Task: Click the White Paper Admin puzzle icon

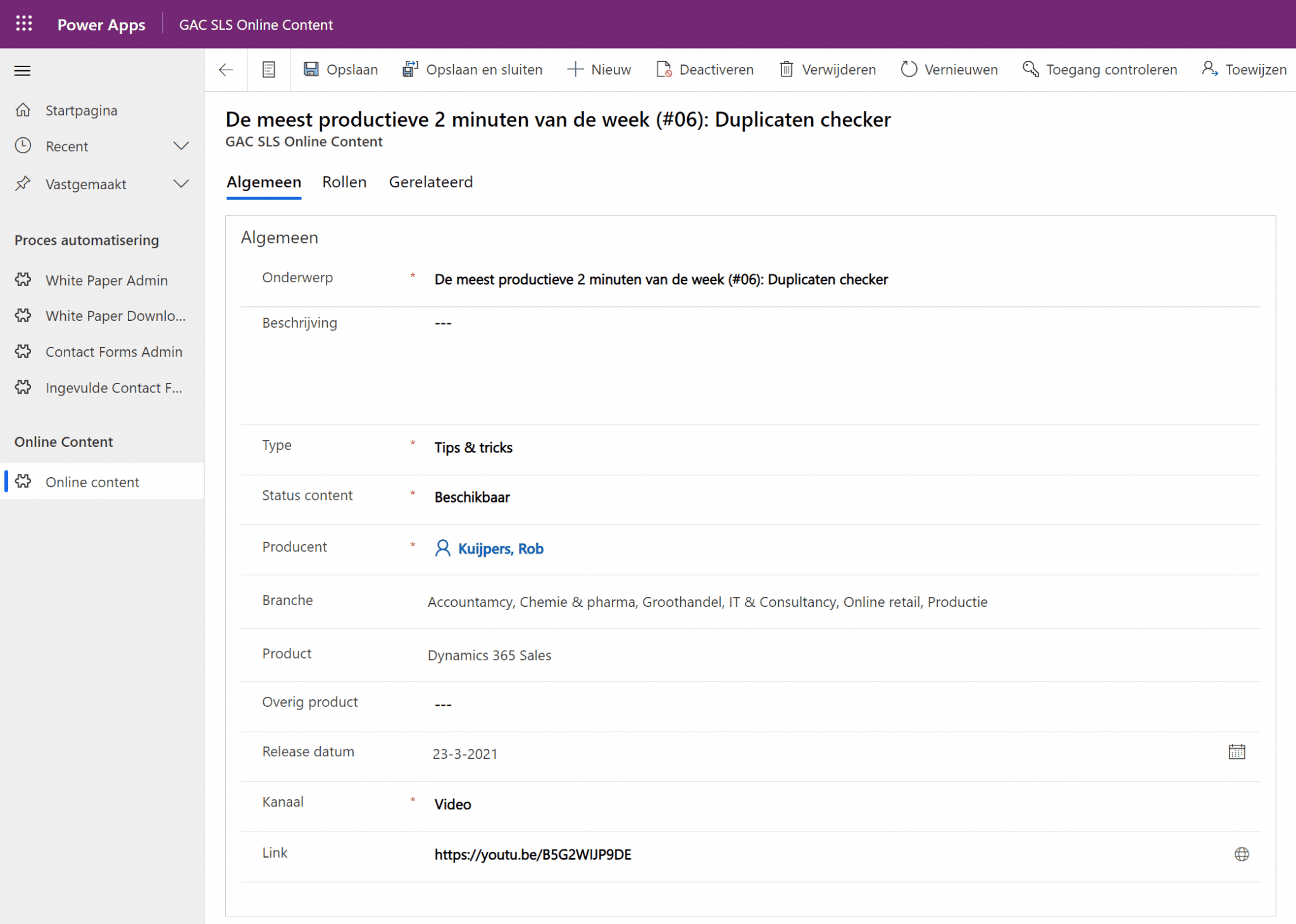Action: 23,280
